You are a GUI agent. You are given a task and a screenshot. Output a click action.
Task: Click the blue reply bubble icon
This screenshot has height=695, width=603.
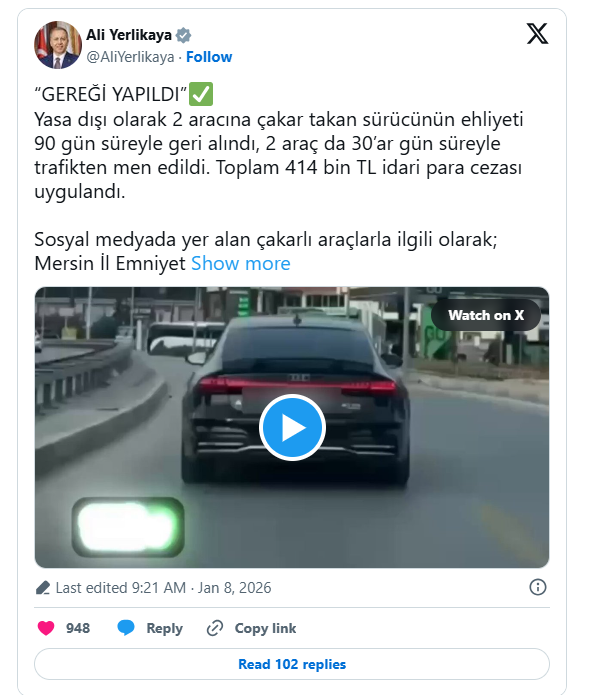click(126, 628)
